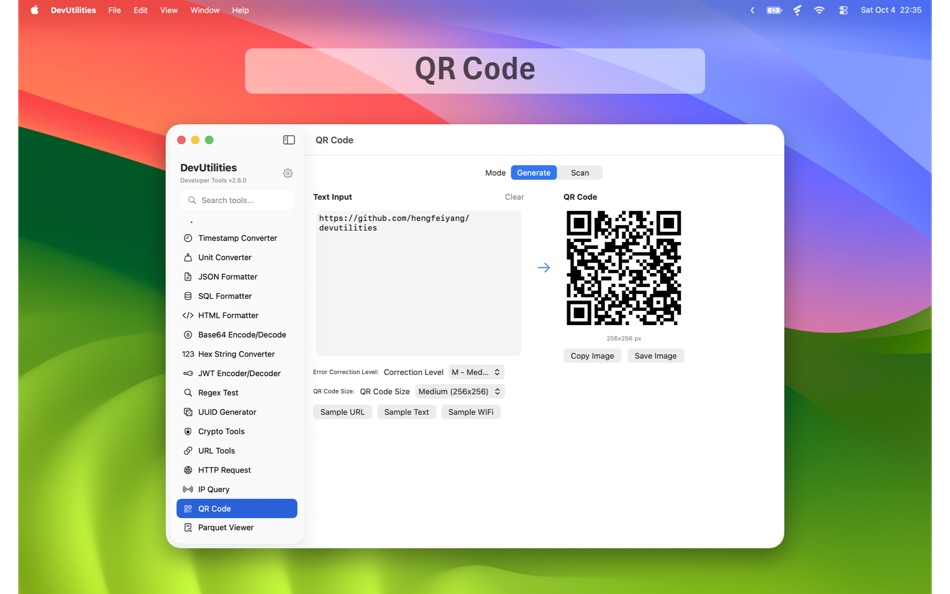Open the Crypto Tools utility
Screen dimensions: 950x594
(x=222, y=431)
